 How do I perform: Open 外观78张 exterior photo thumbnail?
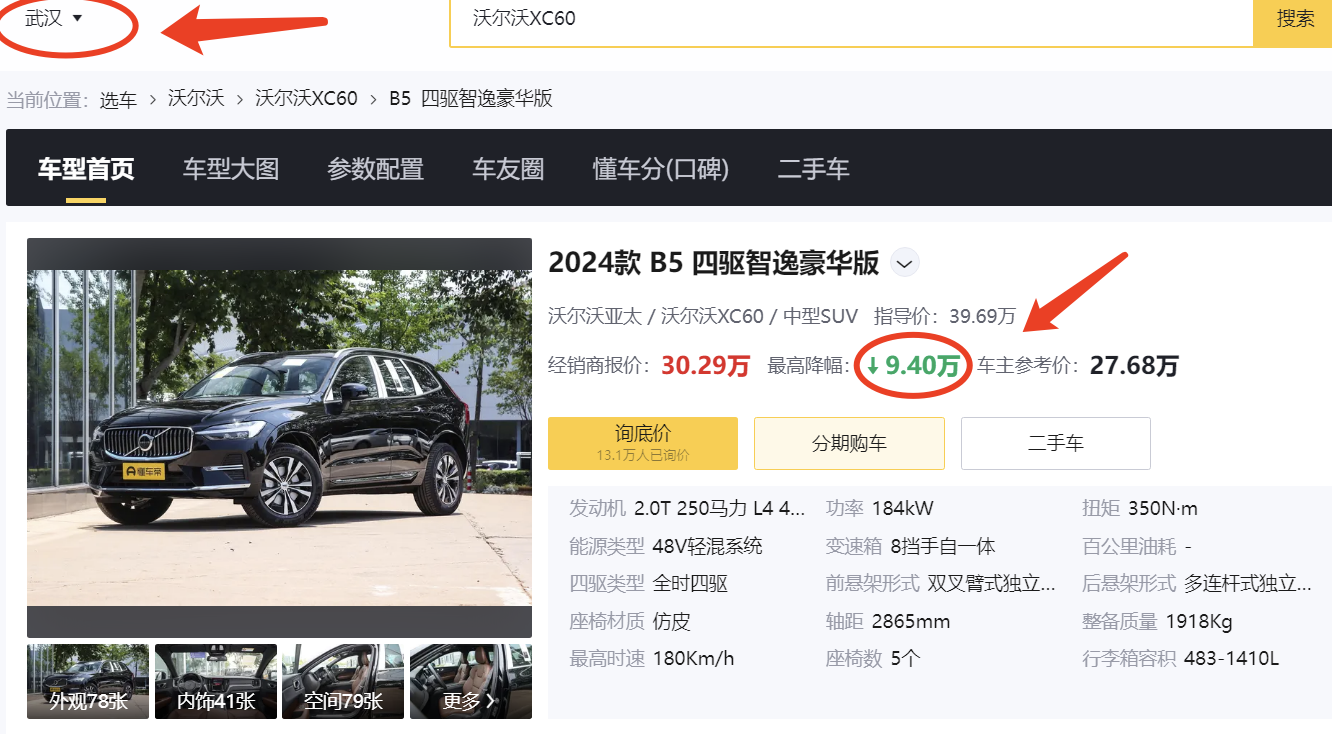pyautogui.click(x=88, y=681)
